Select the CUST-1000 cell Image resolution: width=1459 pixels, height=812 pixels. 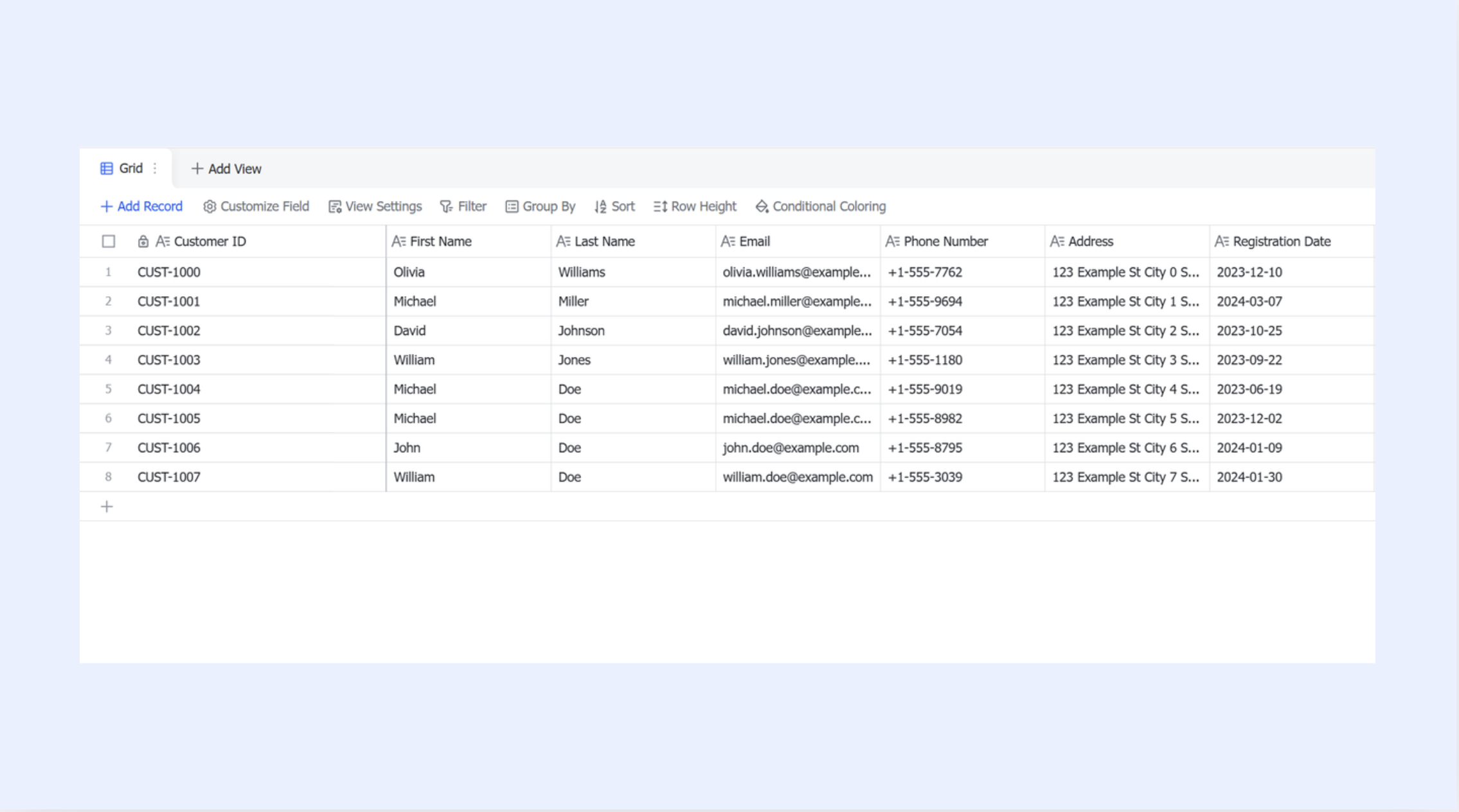click(x=257, y=272)
